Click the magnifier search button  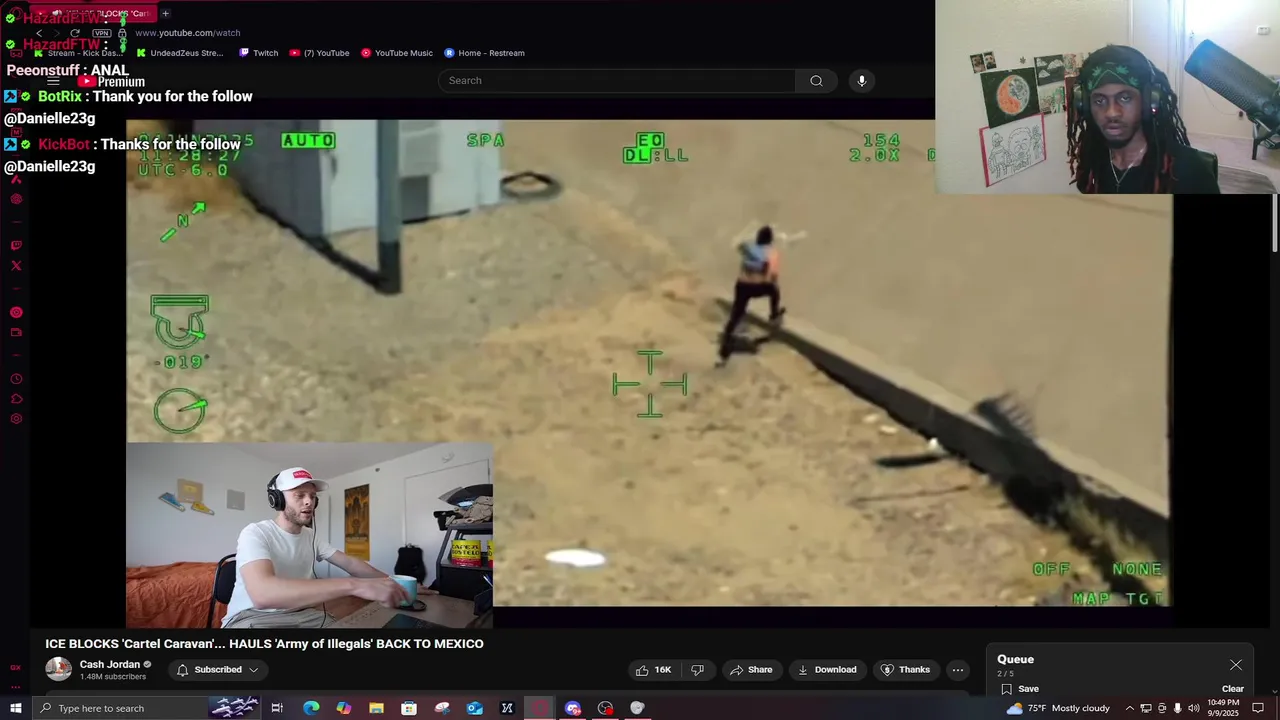pos(816,80)
